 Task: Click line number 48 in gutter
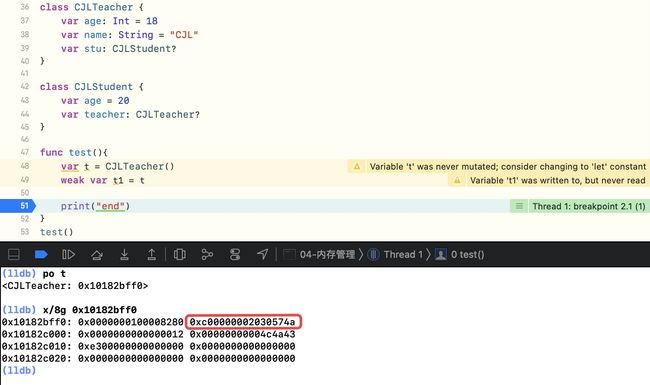(x=25, y=166)
